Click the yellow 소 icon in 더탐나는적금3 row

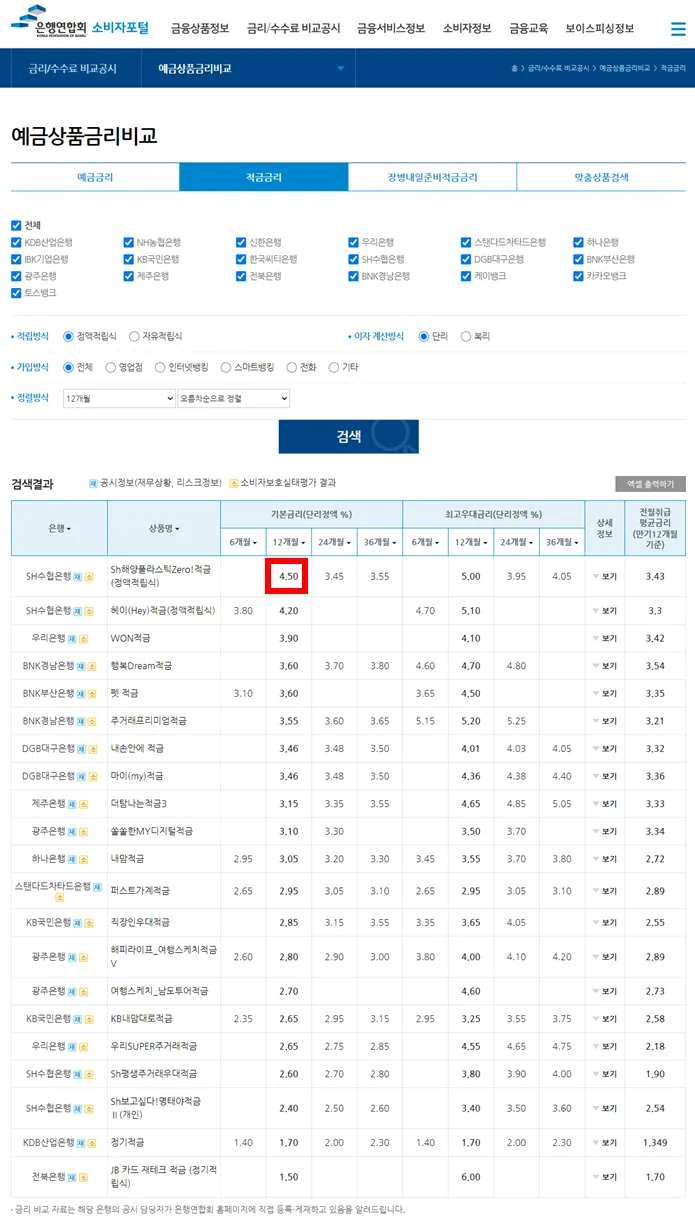pos(83,804)
